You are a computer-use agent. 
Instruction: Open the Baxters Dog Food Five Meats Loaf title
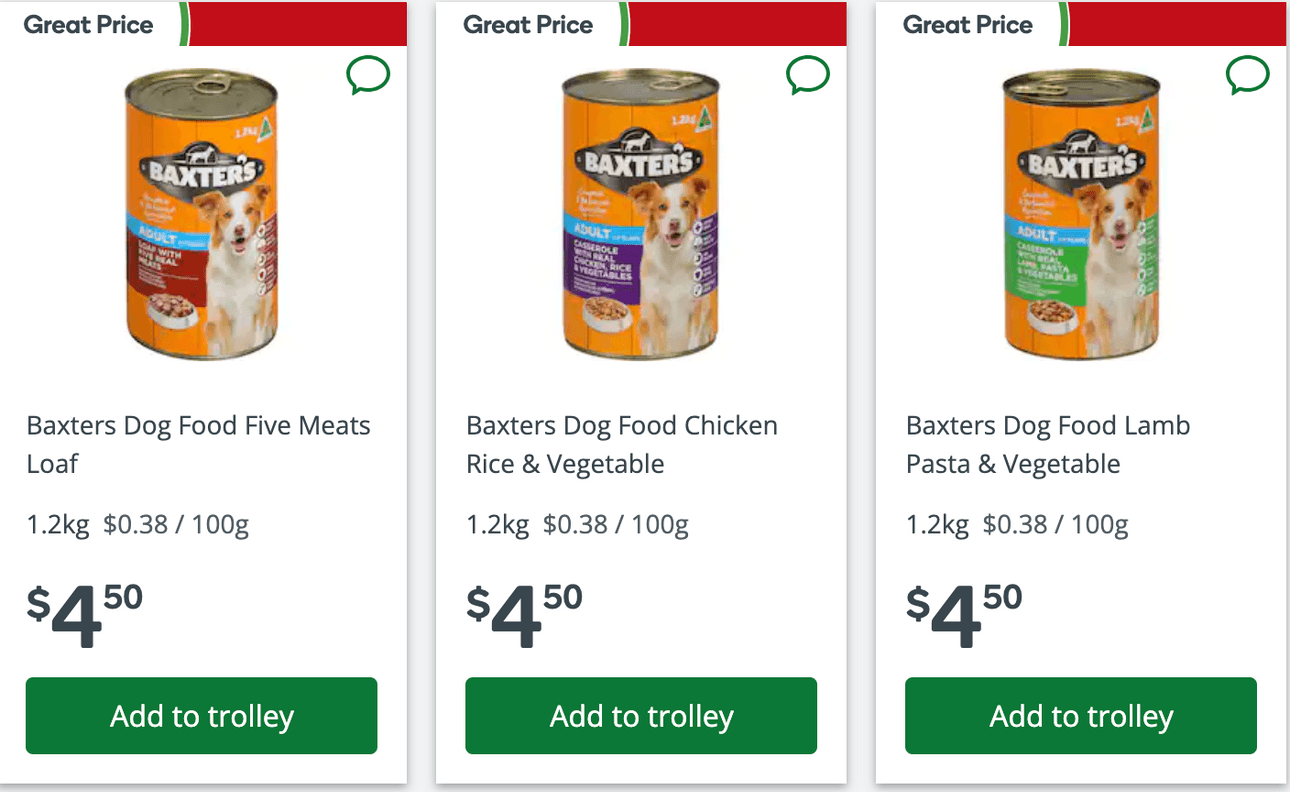coord(198,444)
